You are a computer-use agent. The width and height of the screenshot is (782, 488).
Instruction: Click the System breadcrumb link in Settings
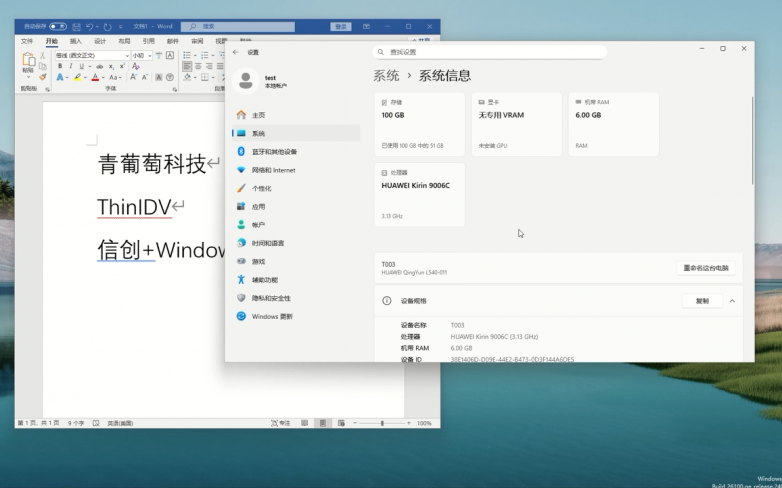[x=386, y=76]
